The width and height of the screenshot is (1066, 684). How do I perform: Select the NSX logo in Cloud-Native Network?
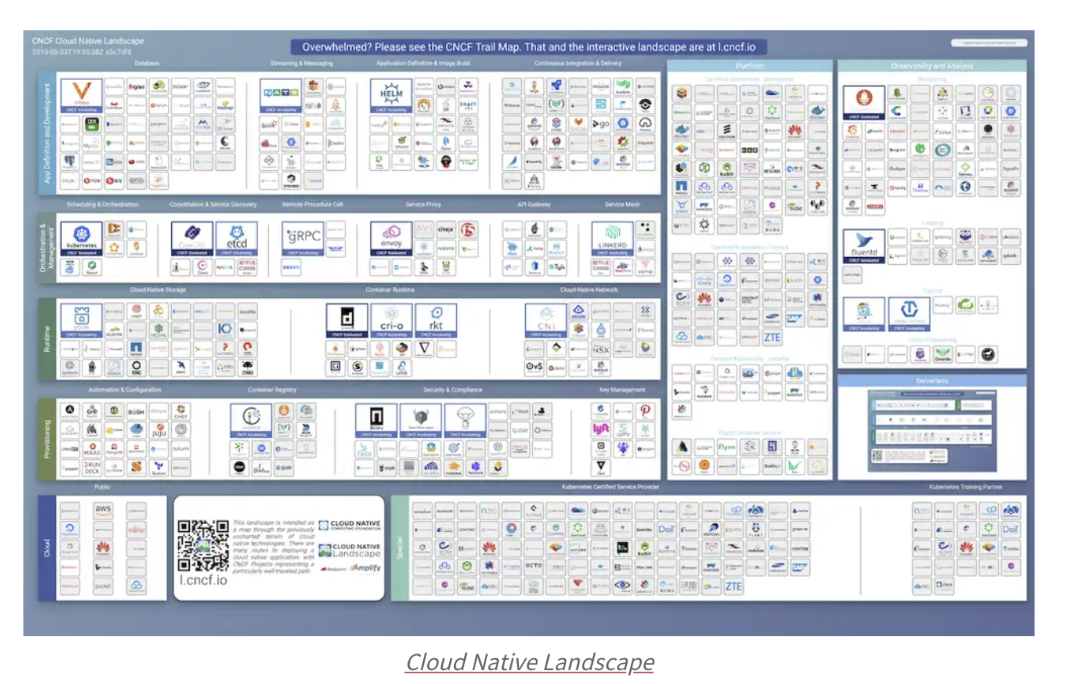point(601,349)
